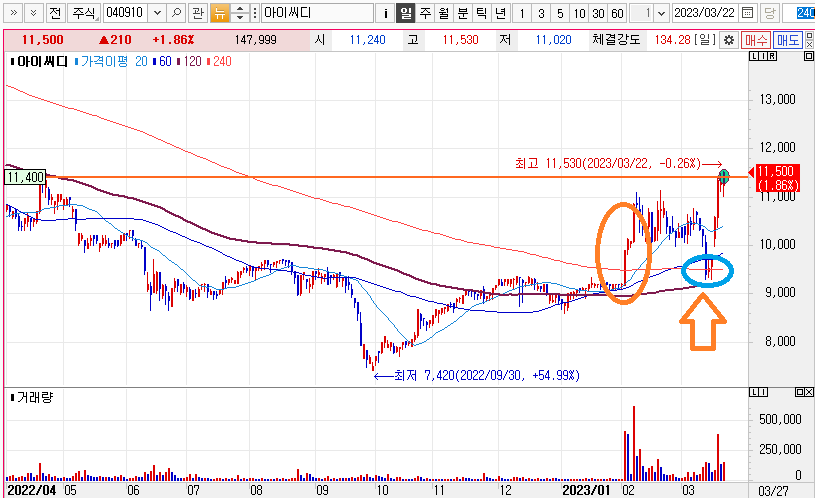
Task: Expand the custom interval dropdown arrow
Action: pyautogui.click(x=661, y=13)
